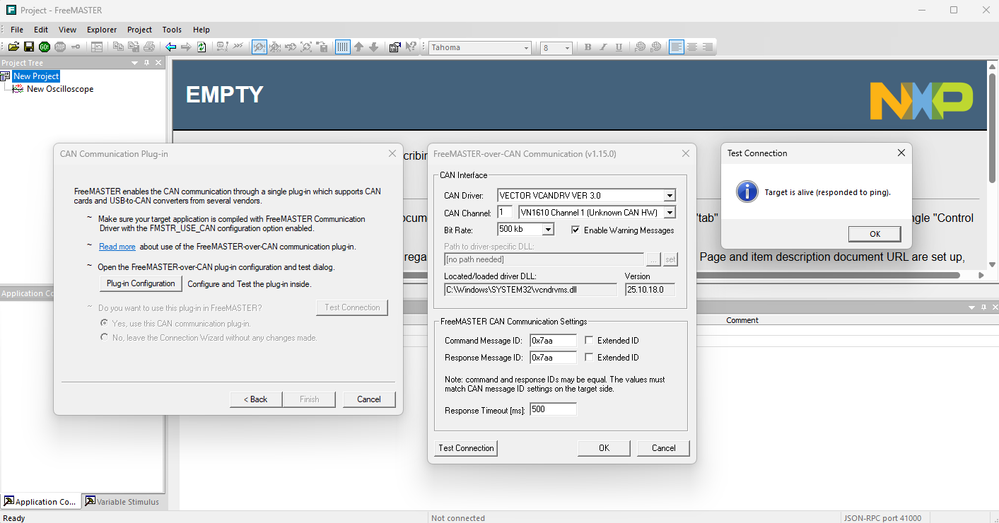The width and height of the screenshot is (999, 523).
Task: Switch to the Variable Stimulus tab
Action: click(x=122, y=501)
